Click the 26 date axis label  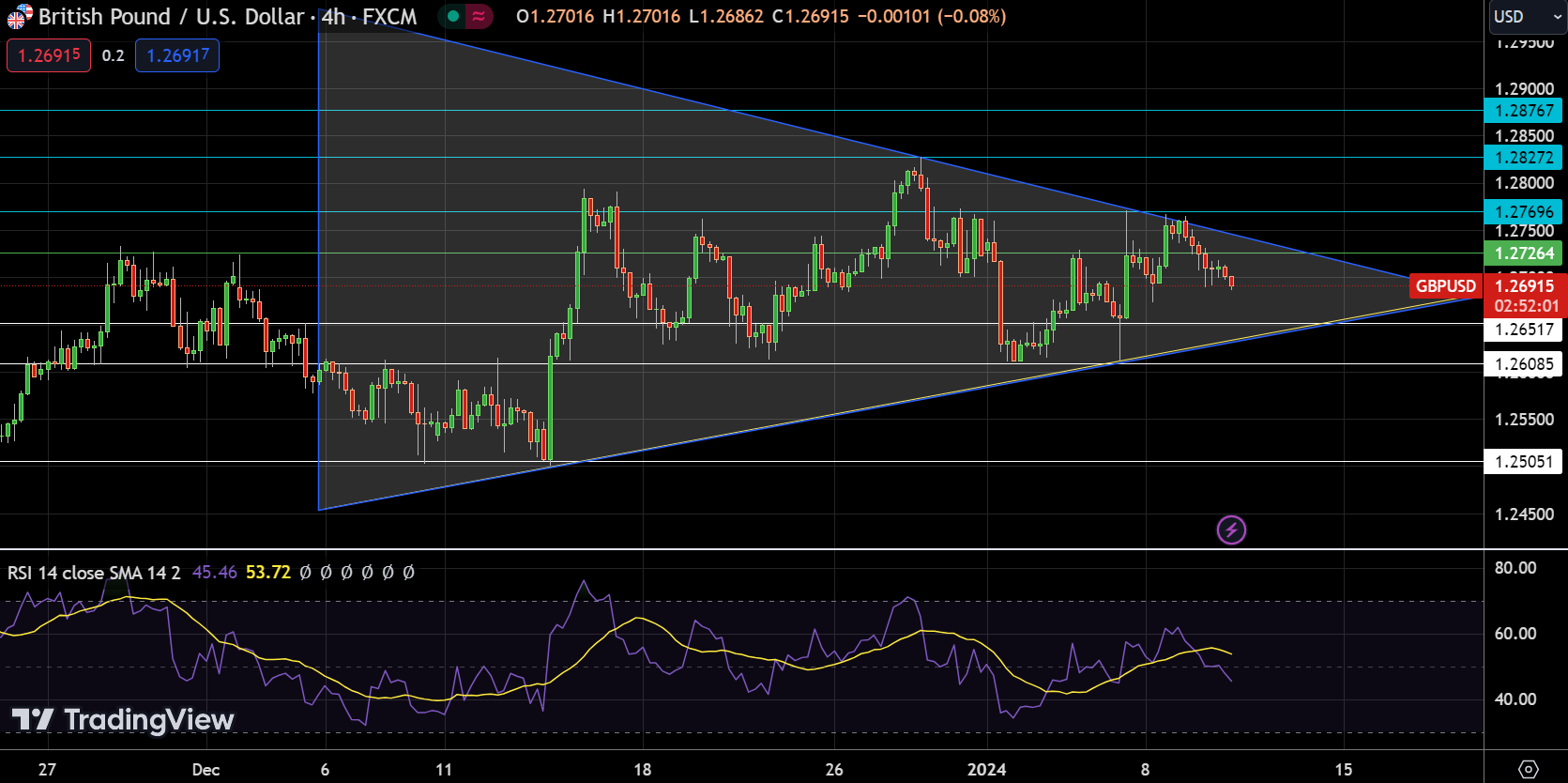[834, 770]
